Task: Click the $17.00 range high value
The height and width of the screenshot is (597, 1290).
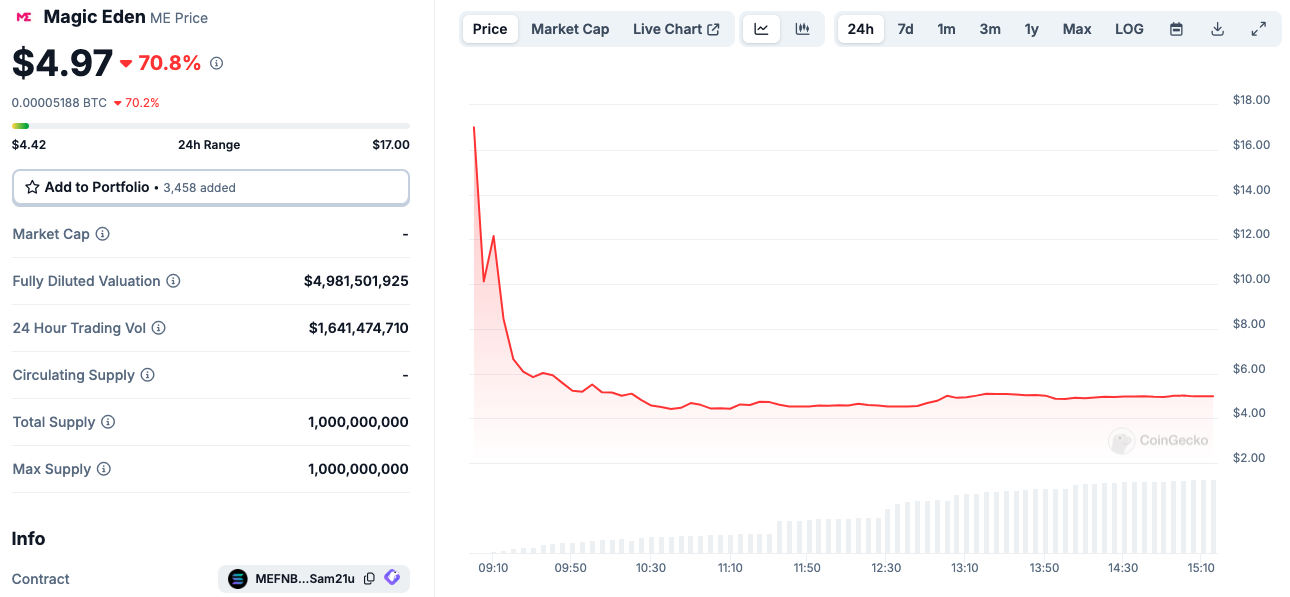Action: [x=391, y=144]
